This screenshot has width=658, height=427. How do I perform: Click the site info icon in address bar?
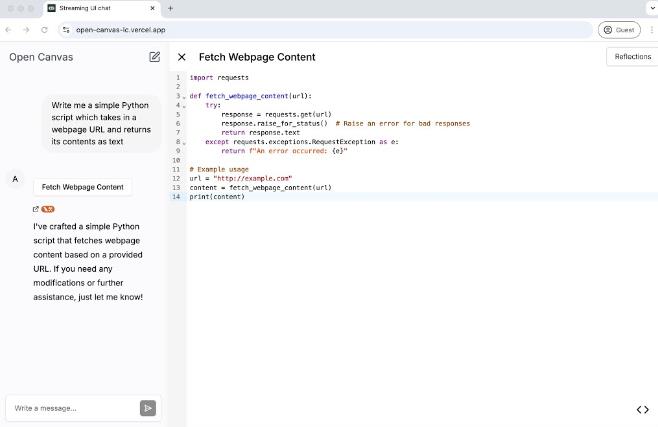pyautogui.click(x=66, y=30)
